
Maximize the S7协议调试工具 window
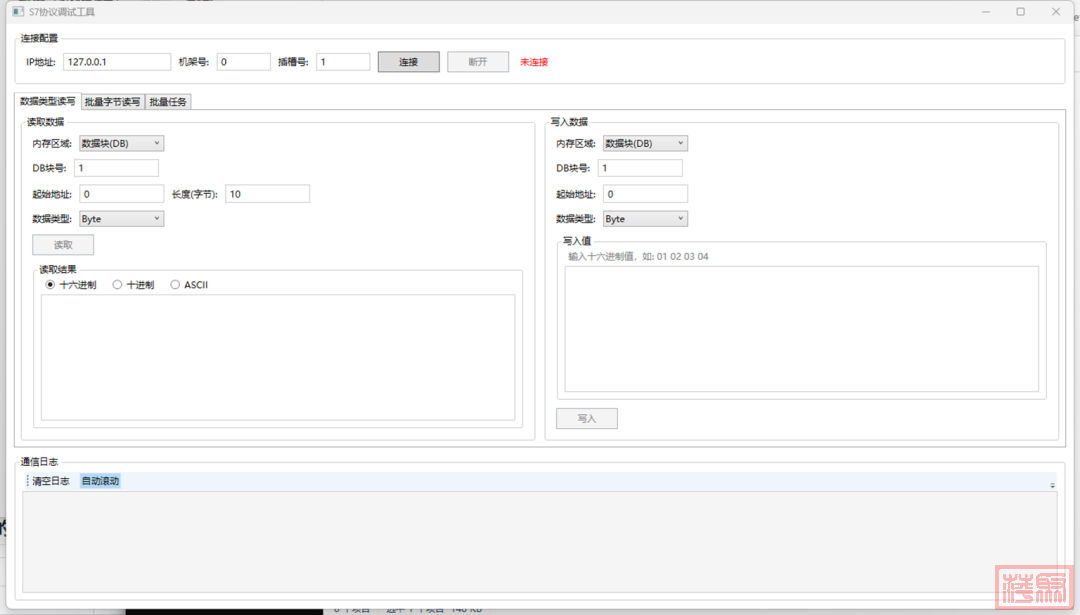pos(1020,12)
